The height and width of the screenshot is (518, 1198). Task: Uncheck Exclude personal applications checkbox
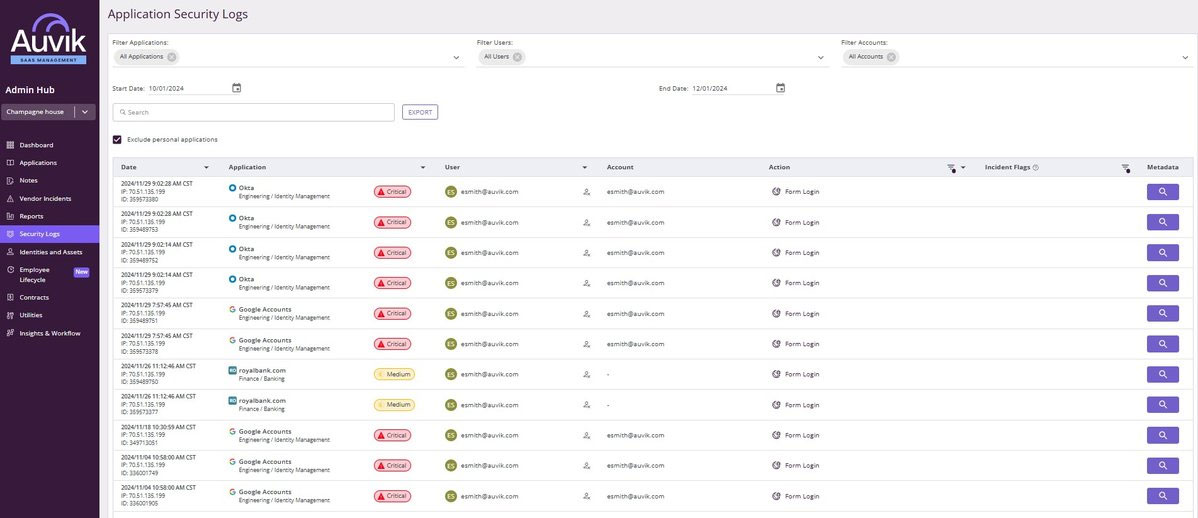pyautogui.click(x=117, y=139)
